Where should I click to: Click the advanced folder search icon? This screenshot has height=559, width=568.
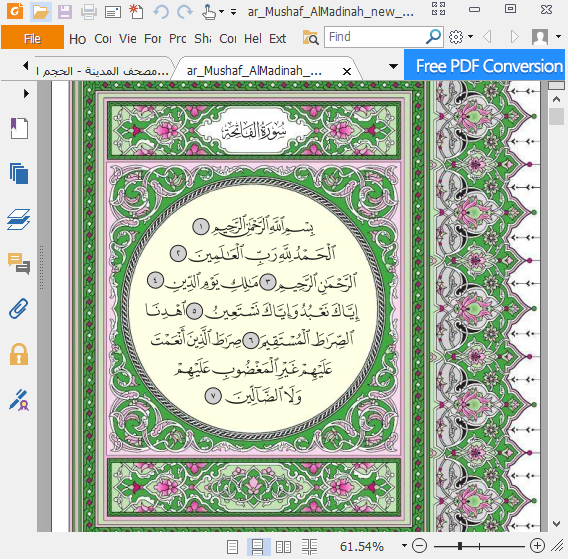coord(310,37)
